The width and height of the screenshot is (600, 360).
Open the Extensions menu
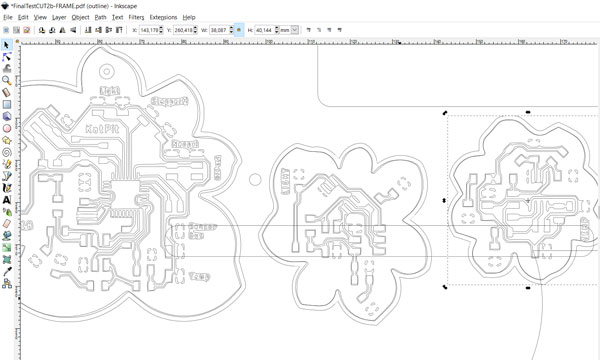tap(163, 17)
